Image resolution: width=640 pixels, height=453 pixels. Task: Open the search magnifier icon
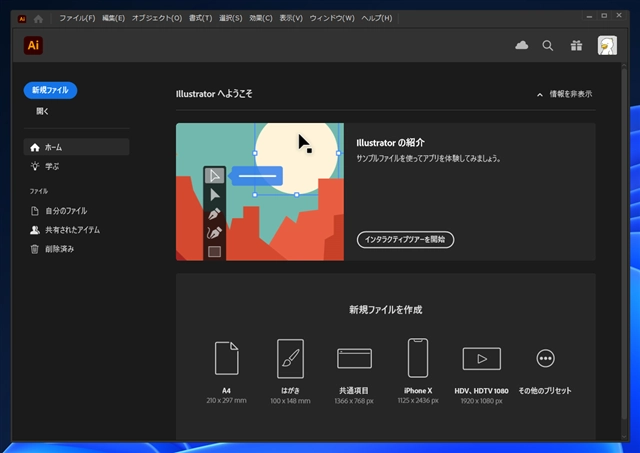(548, 46)
